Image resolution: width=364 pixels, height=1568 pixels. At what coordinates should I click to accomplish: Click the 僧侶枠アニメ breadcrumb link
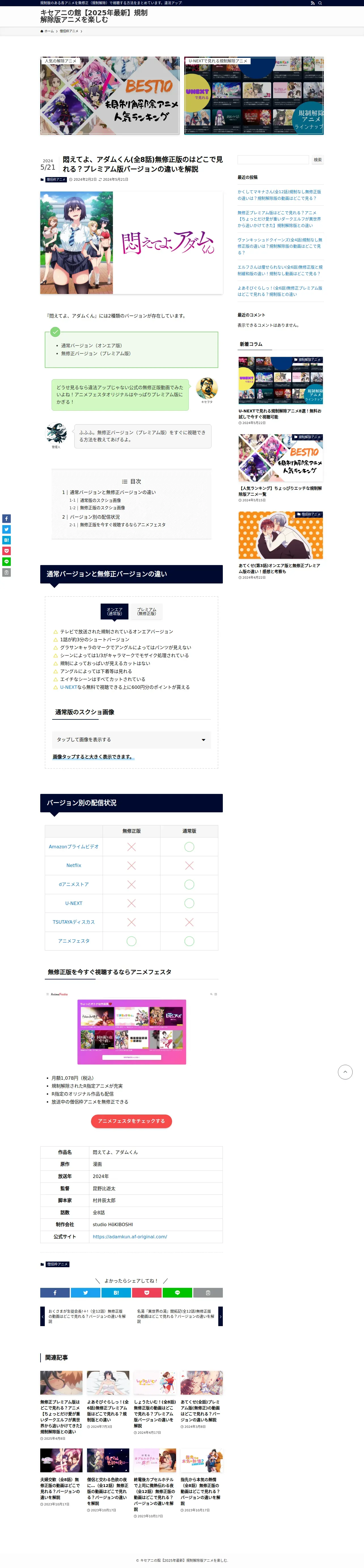click(69, 31)
